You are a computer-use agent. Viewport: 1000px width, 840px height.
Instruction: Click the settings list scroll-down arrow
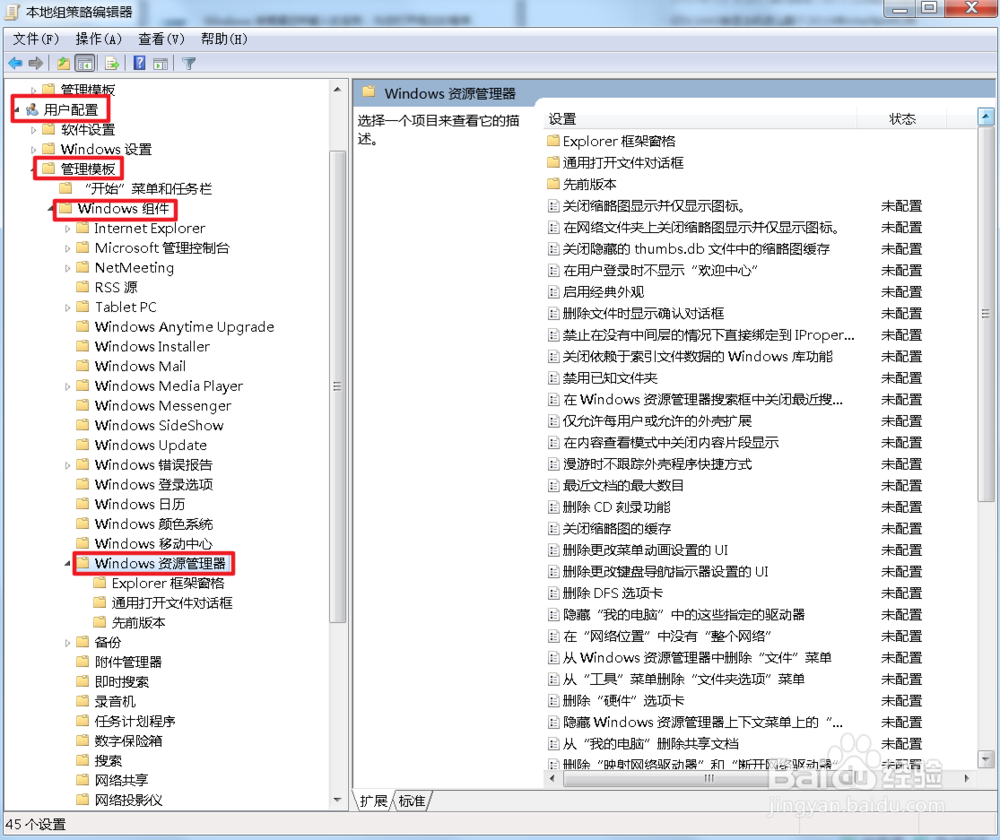point(986,759)
